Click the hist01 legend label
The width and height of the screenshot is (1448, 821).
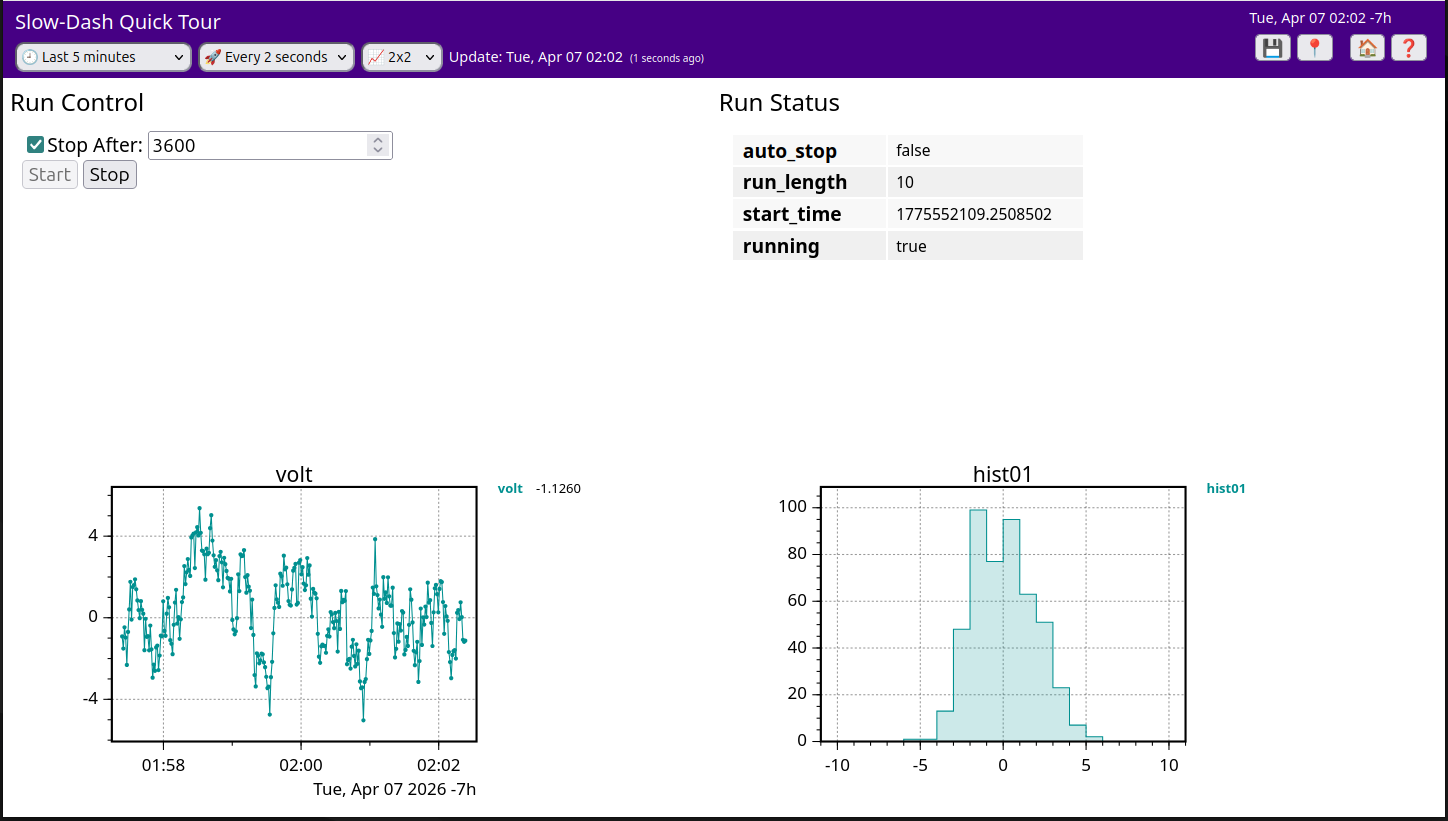click(1225, 489)
